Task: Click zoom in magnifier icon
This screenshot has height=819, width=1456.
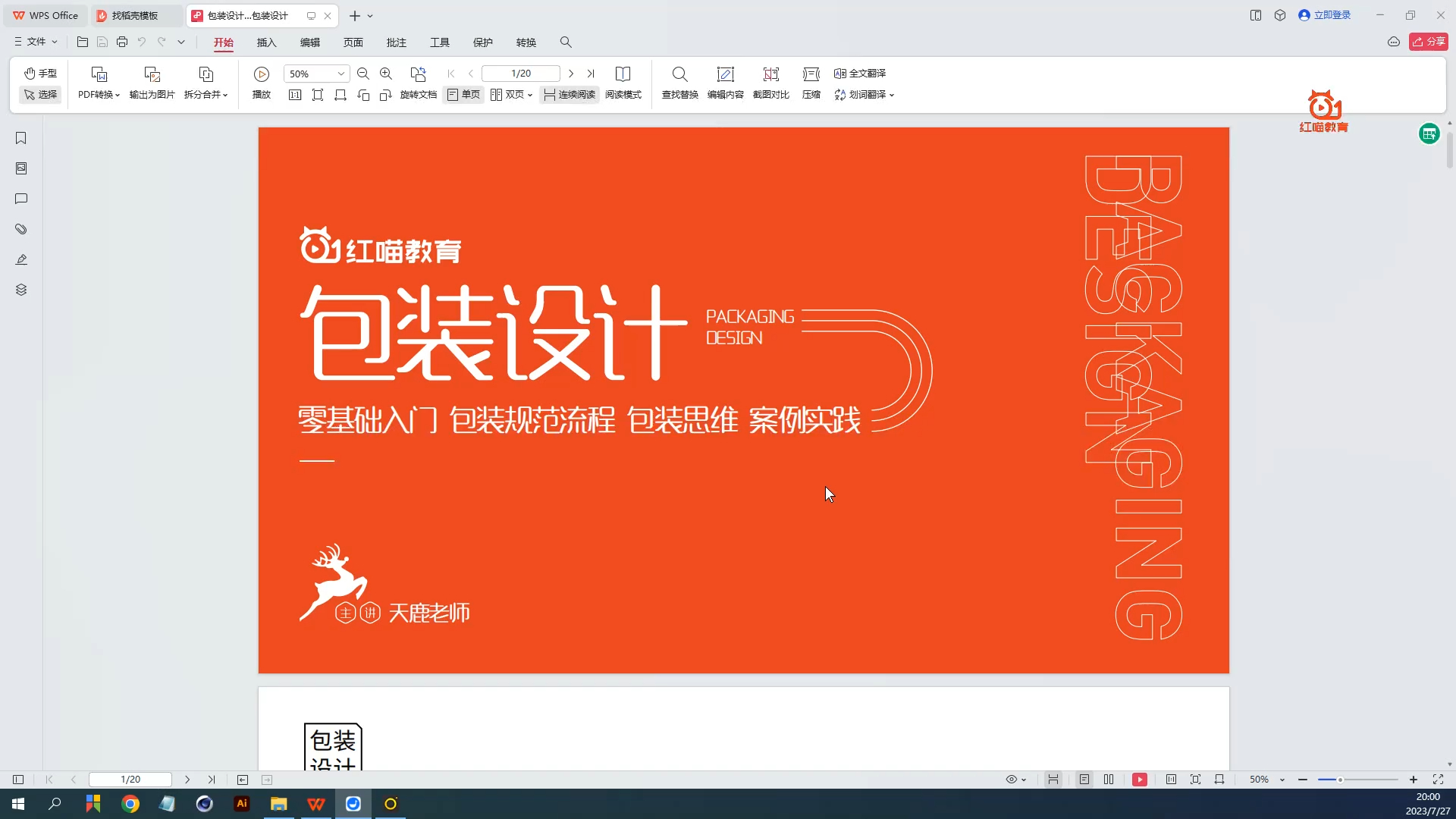Action: coord(386,74)
